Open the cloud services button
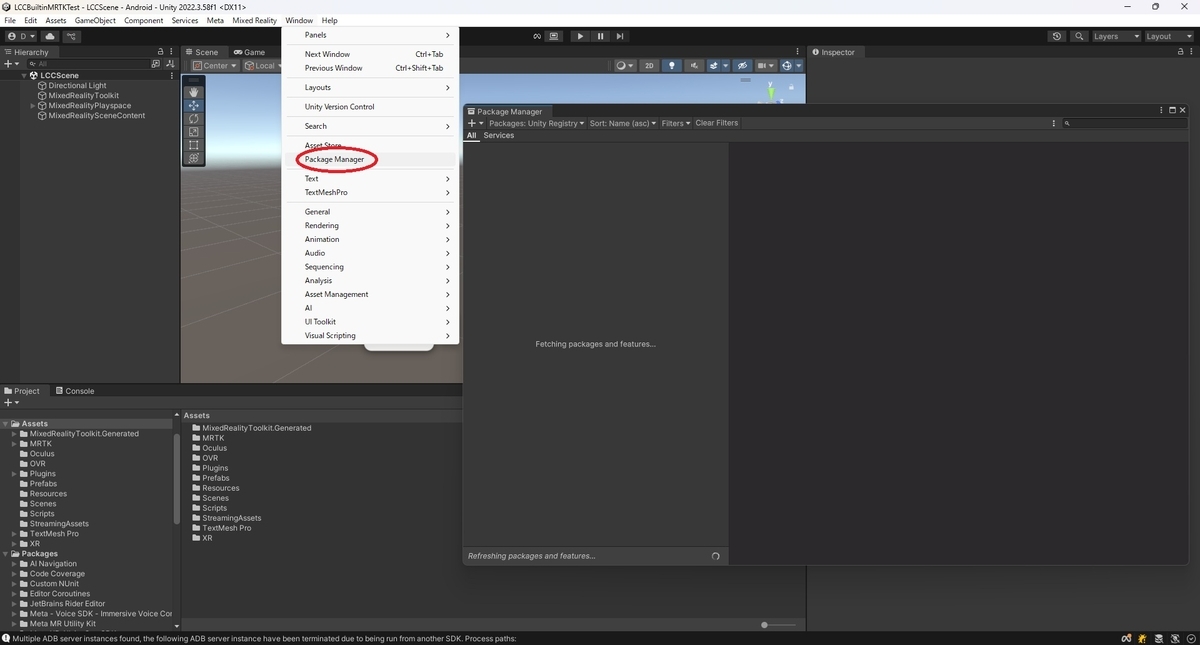Screen dimensions: 1200x645 50,36
